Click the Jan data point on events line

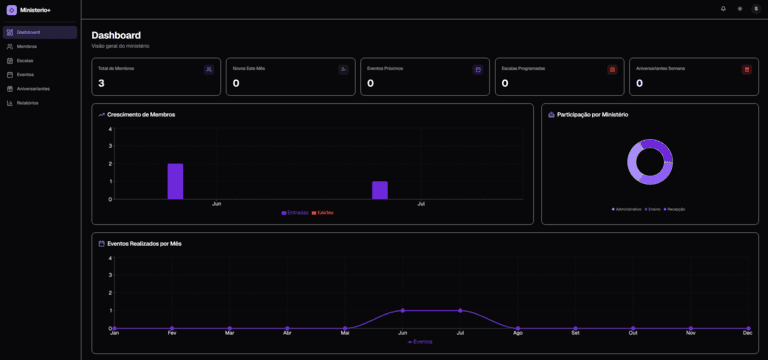tap(114, 328)
